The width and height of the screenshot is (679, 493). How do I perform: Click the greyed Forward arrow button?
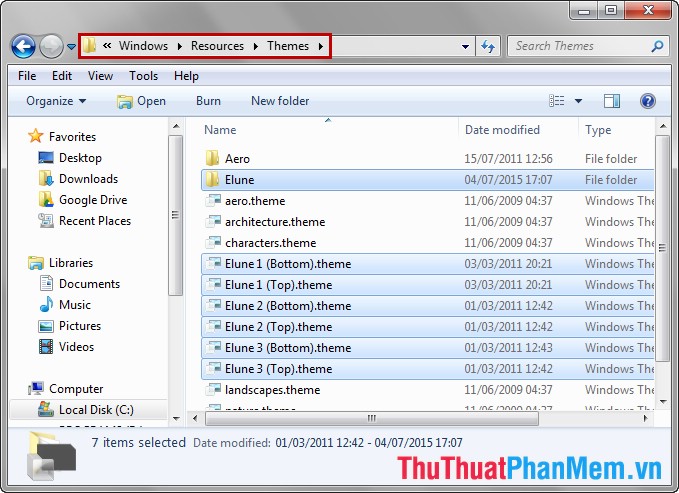tap(52, 46)
